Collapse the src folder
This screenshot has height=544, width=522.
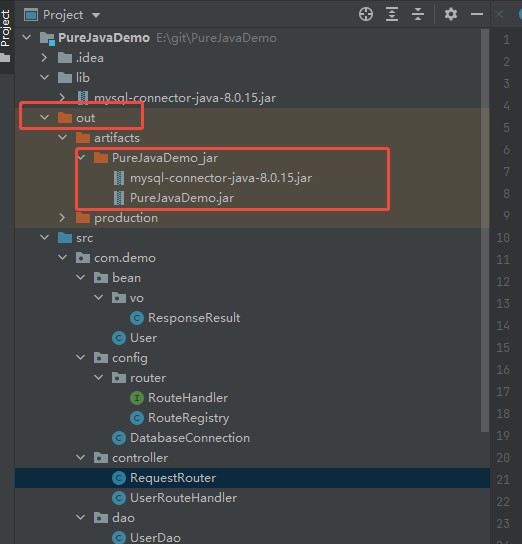[45, 238]
